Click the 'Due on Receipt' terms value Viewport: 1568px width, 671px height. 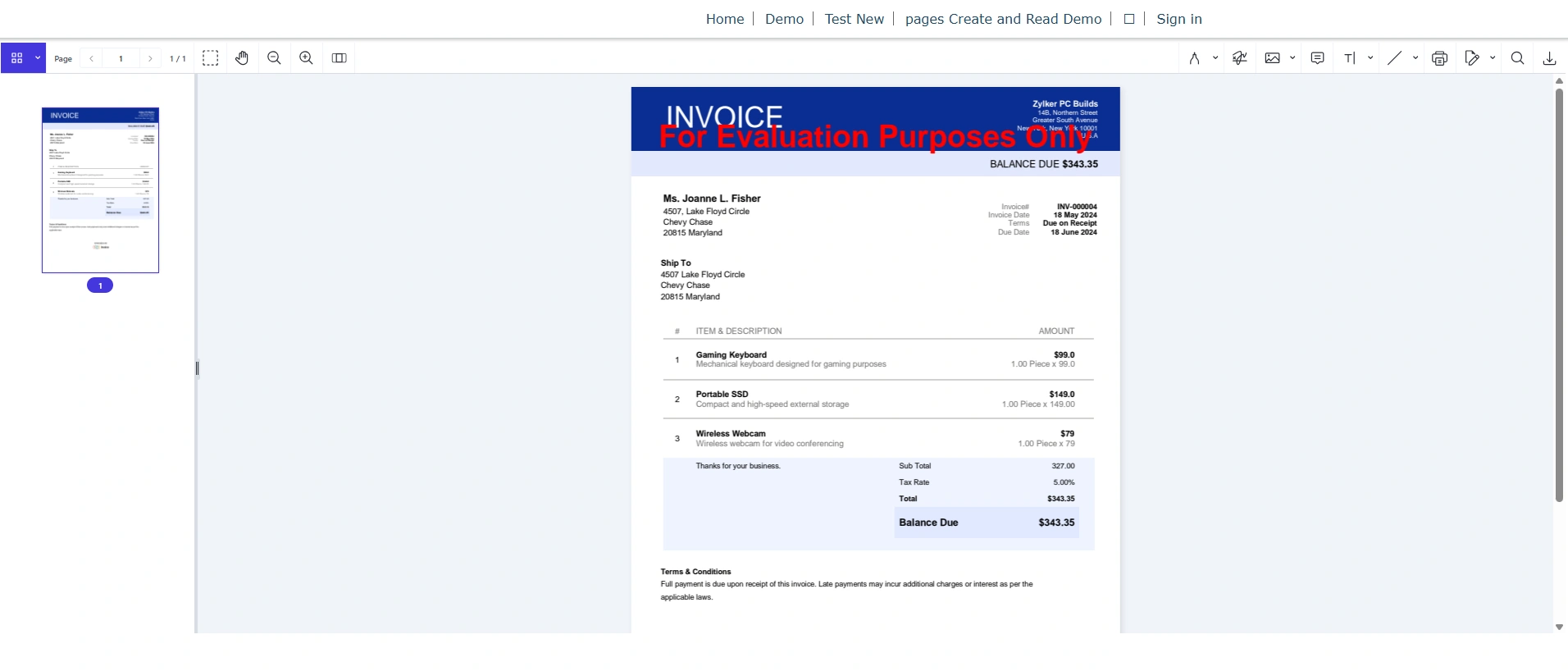coord(1069,223)
